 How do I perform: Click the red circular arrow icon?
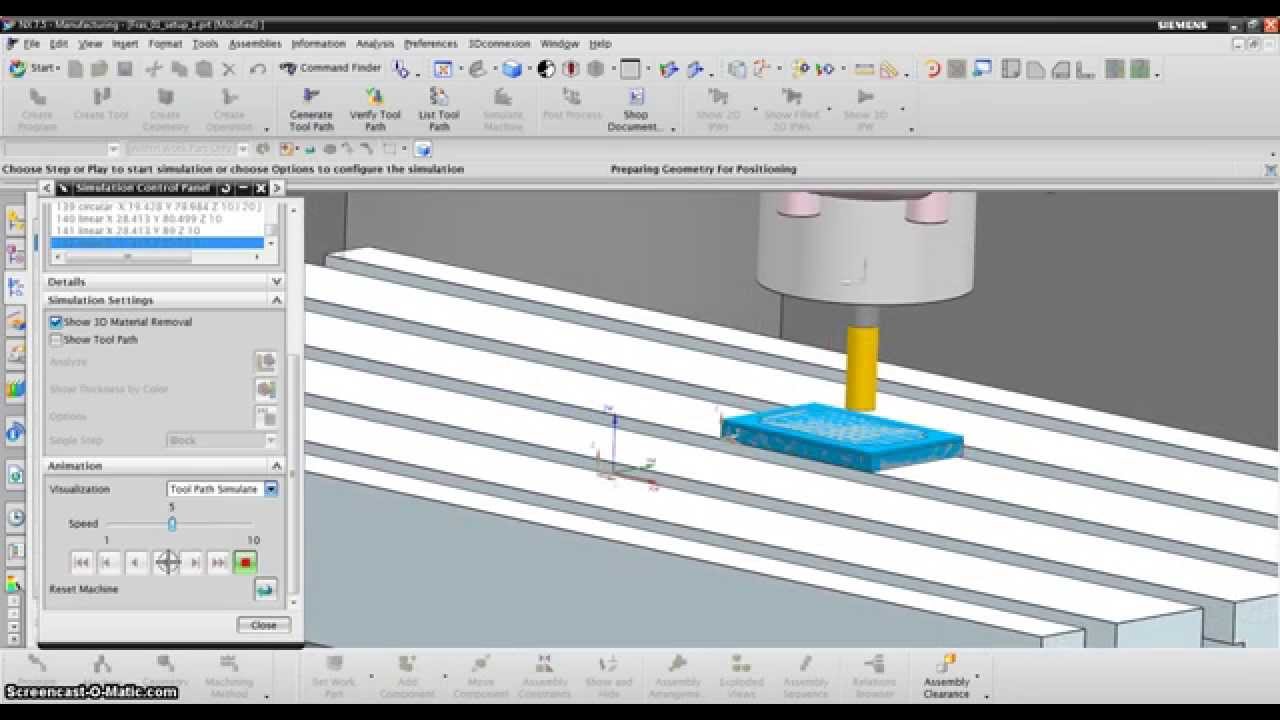[932, 69]
